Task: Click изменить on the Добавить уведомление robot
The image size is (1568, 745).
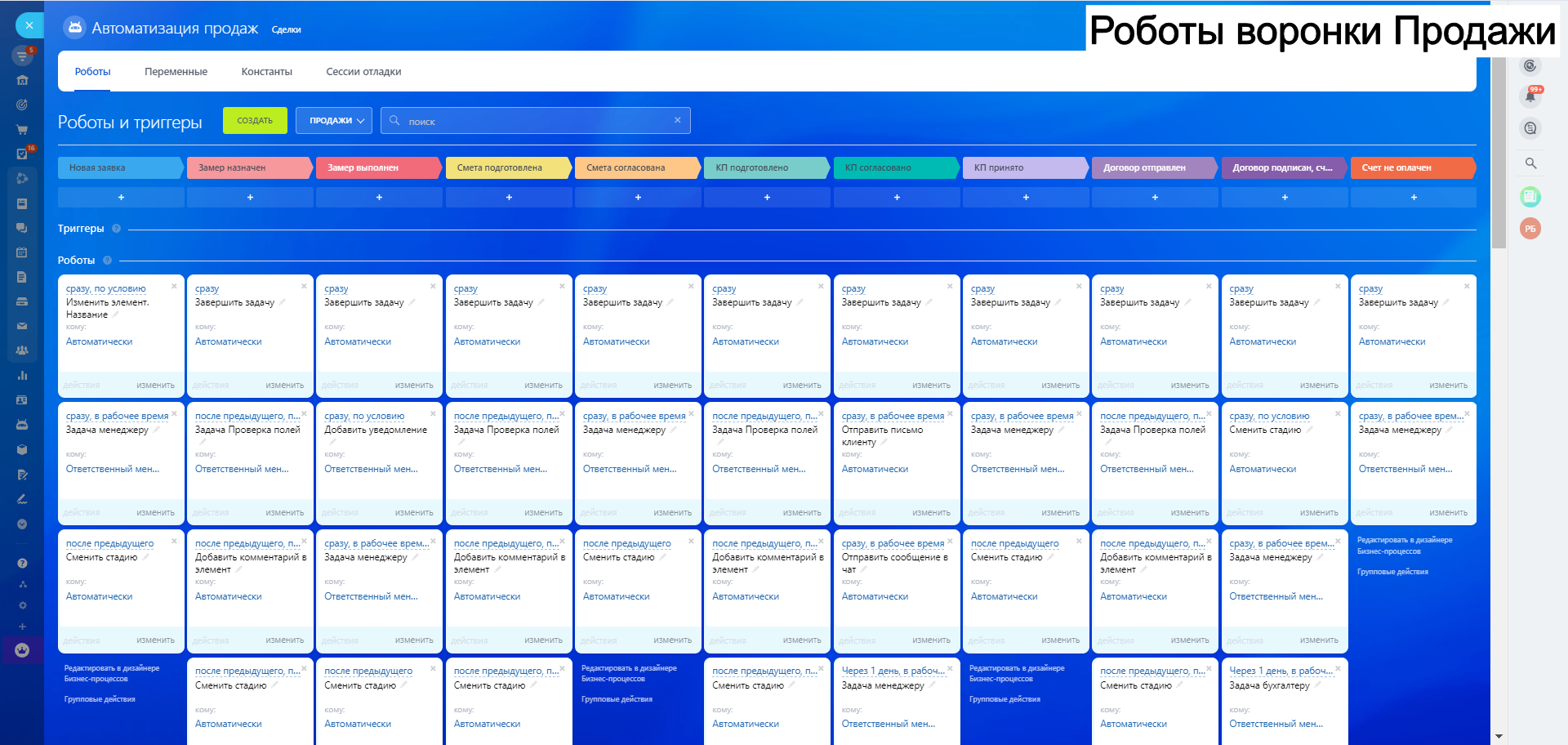Action: (414, 513)
